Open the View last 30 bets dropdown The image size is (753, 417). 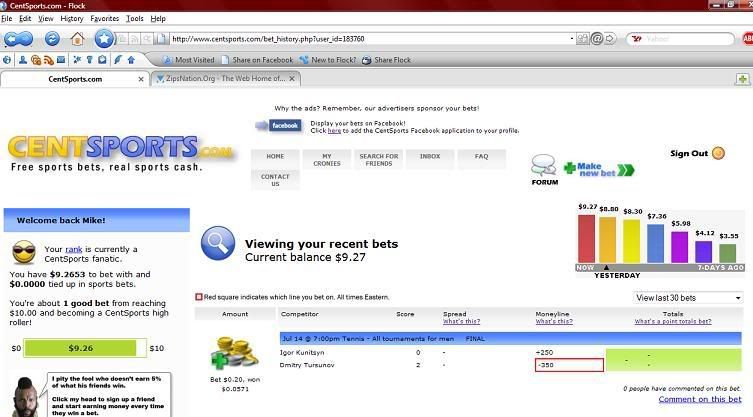coord(688,298)
